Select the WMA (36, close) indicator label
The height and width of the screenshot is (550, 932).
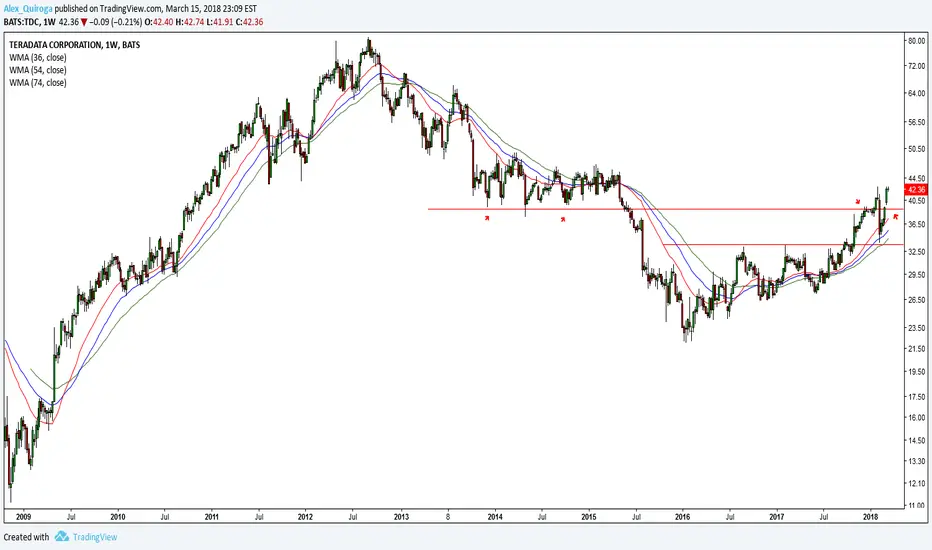pyautogui.click(x=37, y=58)
